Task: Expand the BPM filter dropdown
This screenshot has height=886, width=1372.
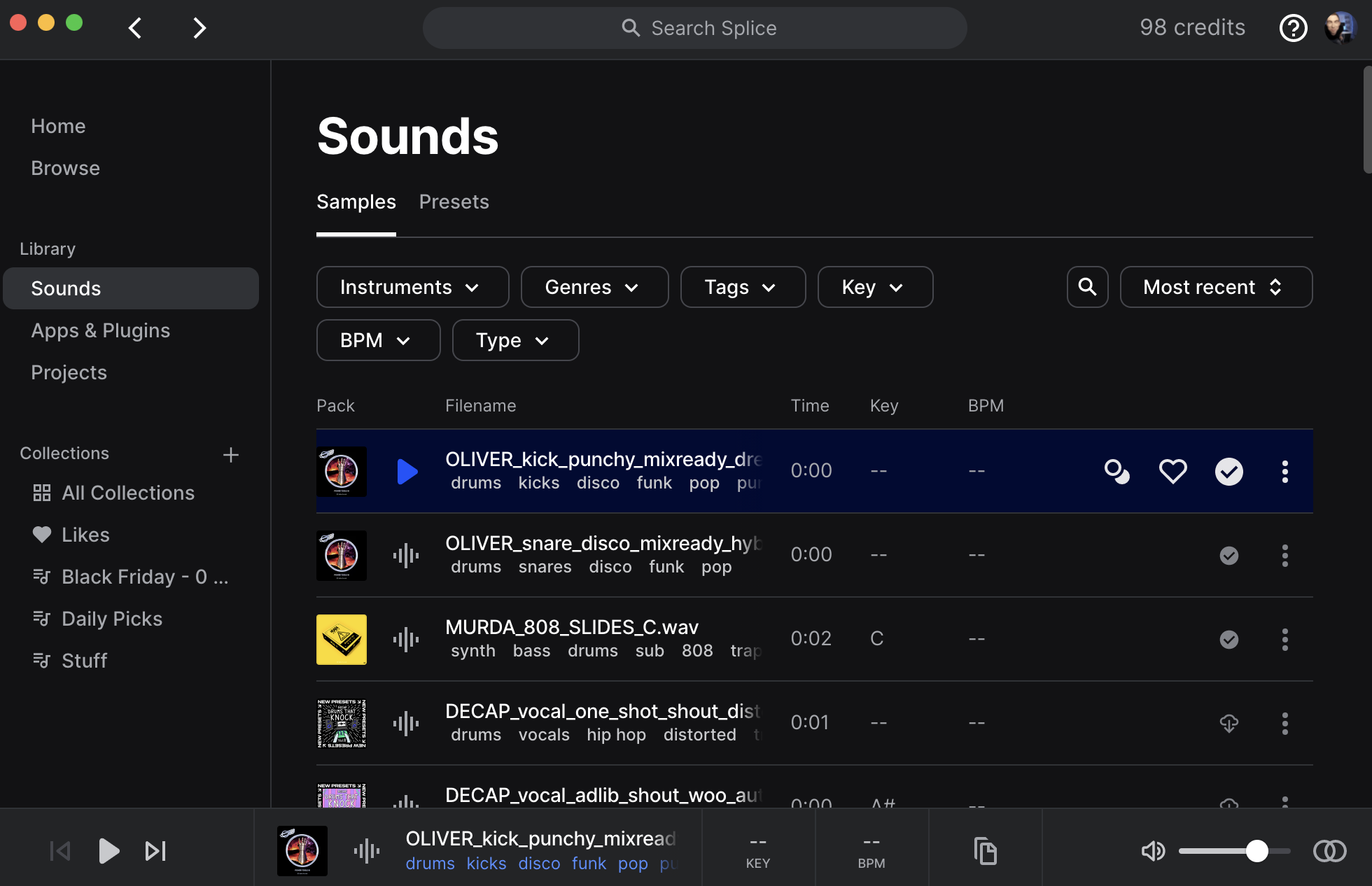Action: (x=378, y=339)
